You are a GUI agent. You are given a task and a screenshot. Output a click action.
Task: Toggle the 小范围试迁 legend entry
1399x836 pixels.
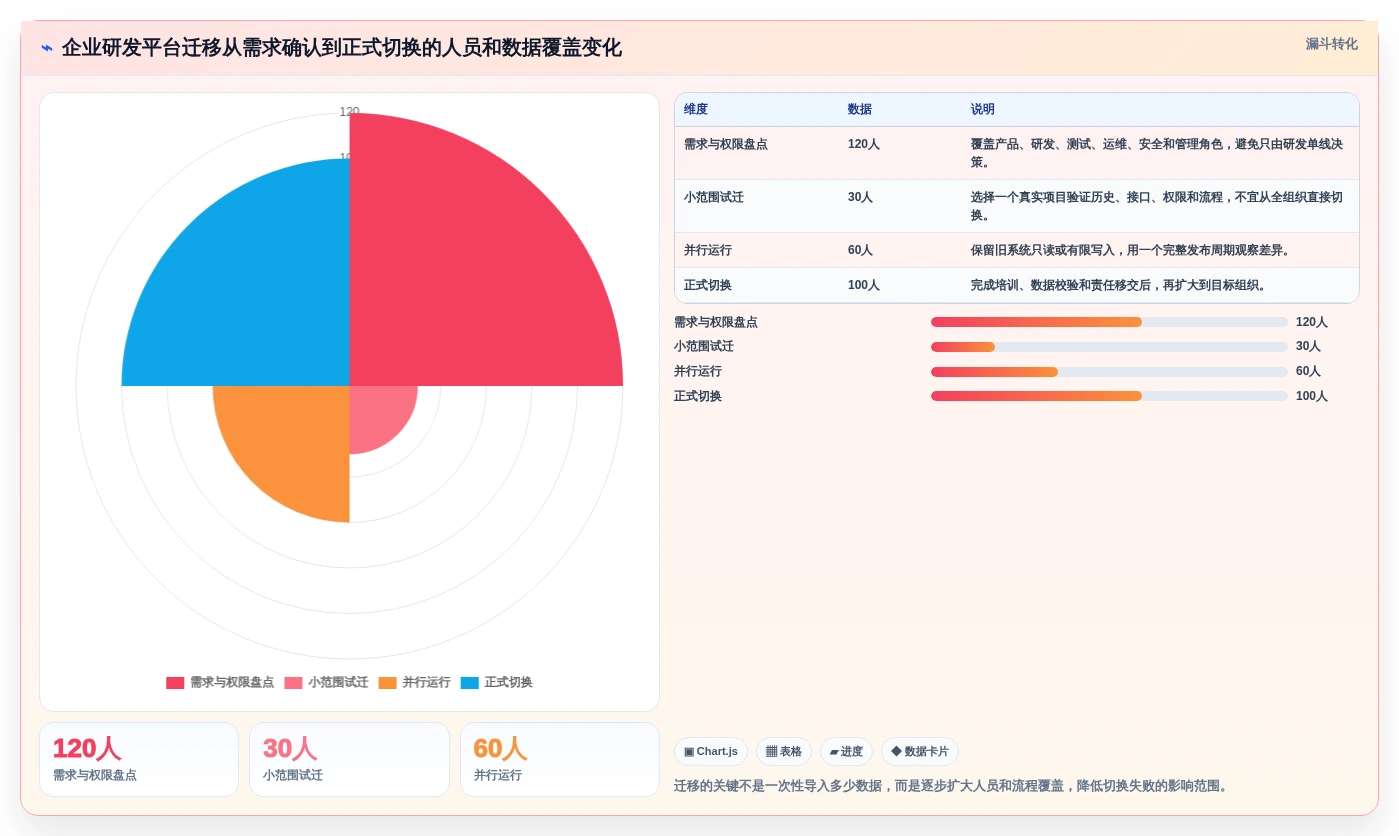[x=326, y=683]
